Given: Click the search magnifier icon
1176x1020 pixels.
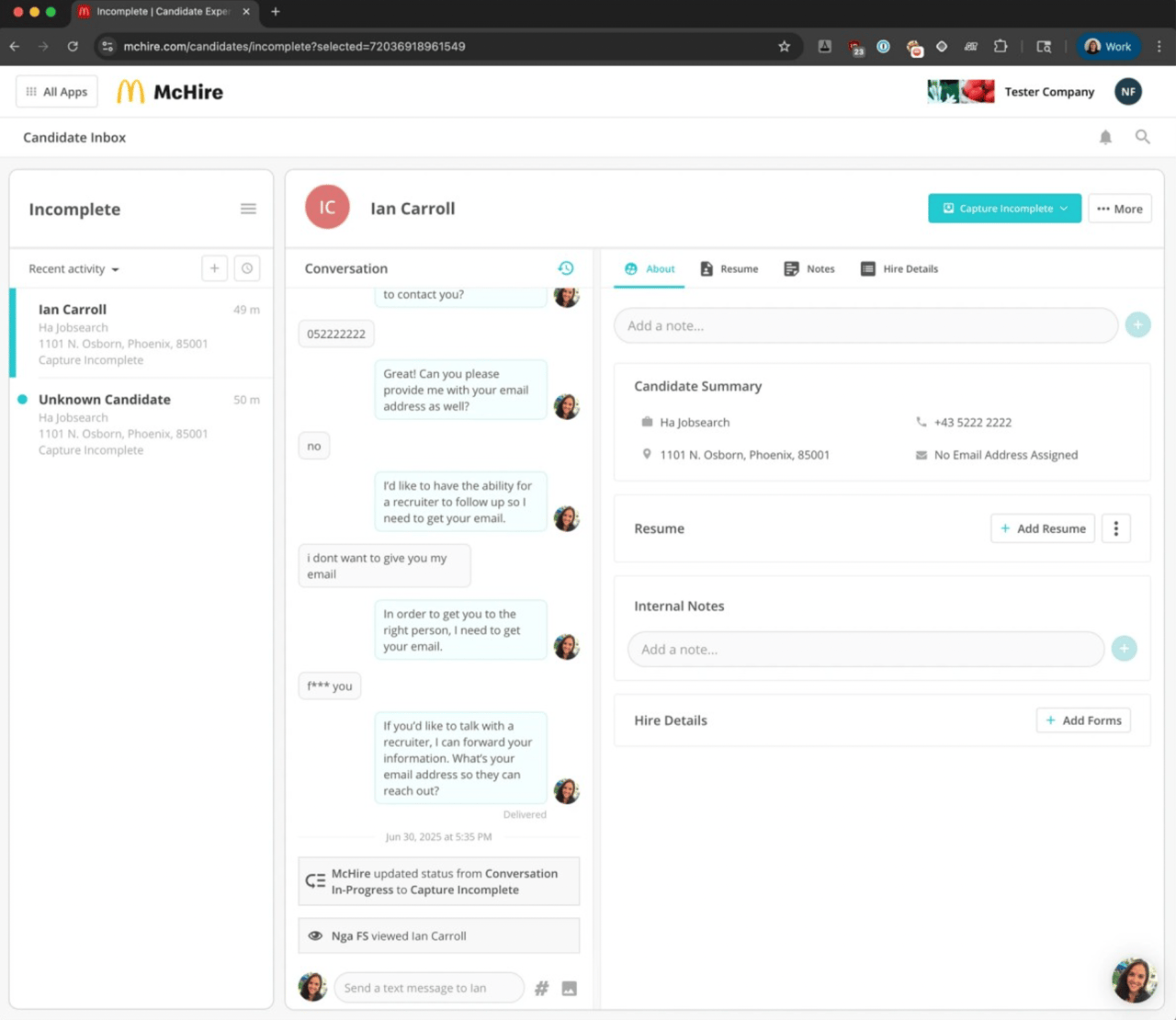Looking at the screenshot, I should point(1142,137).
